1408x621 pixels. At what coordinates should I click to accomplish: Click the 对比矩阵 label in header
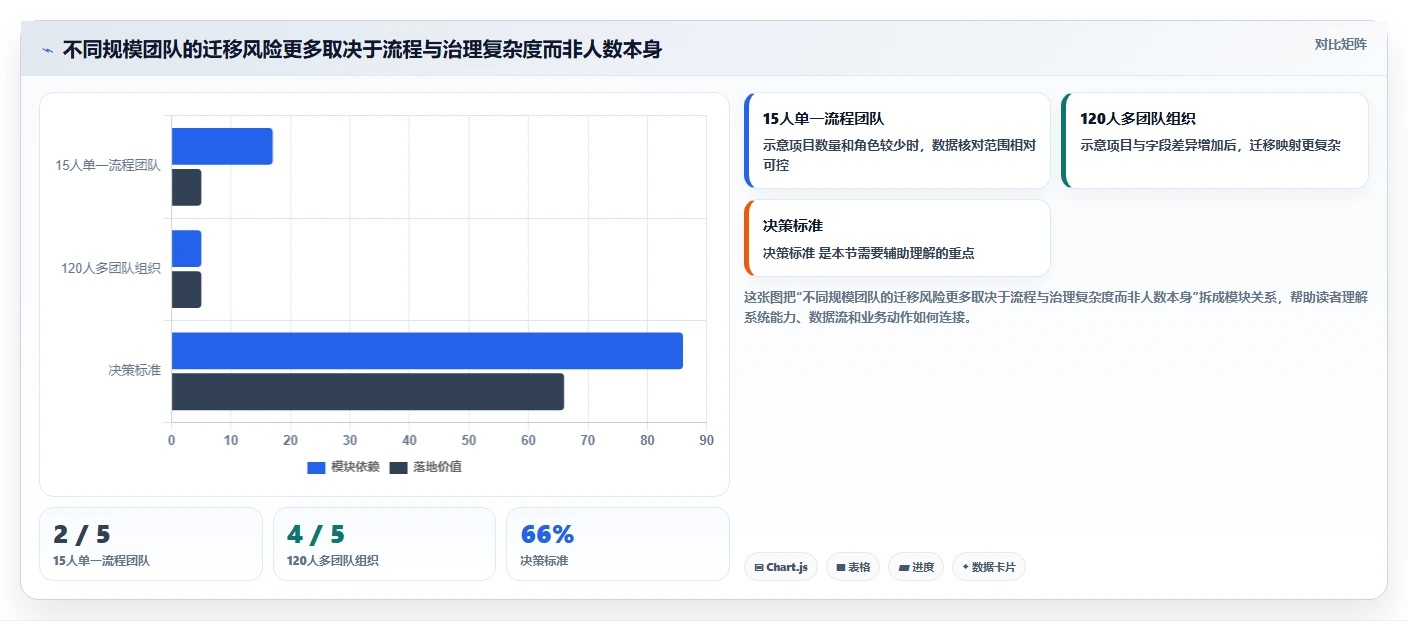point(1340,44)
